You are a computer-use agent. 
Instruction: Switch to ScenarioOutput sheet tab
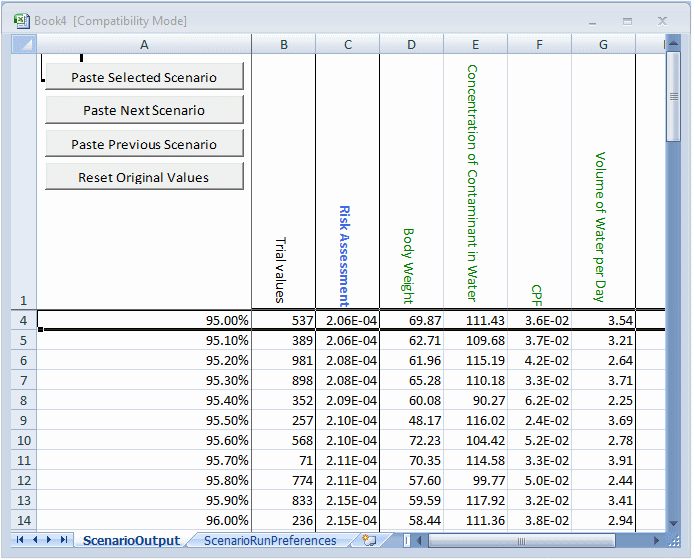132,540
